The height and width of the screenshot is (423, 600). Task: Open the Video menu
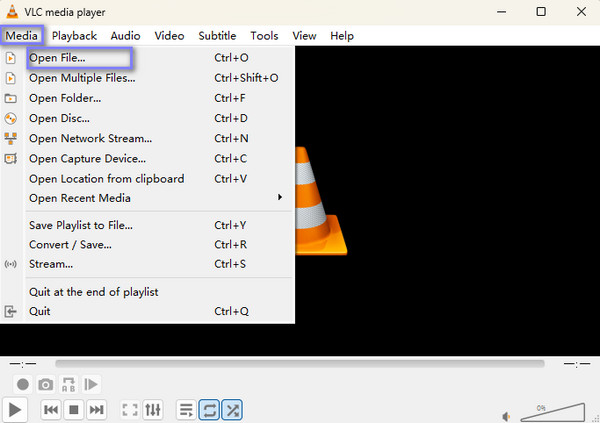coord(169,36)
